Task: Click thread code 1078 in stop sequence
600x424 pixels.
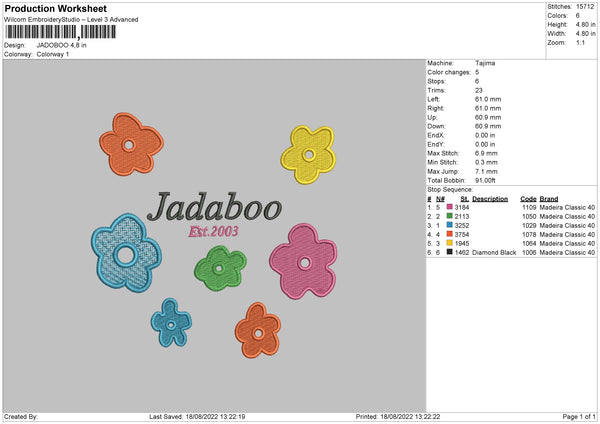Action: tap(529, 235)
